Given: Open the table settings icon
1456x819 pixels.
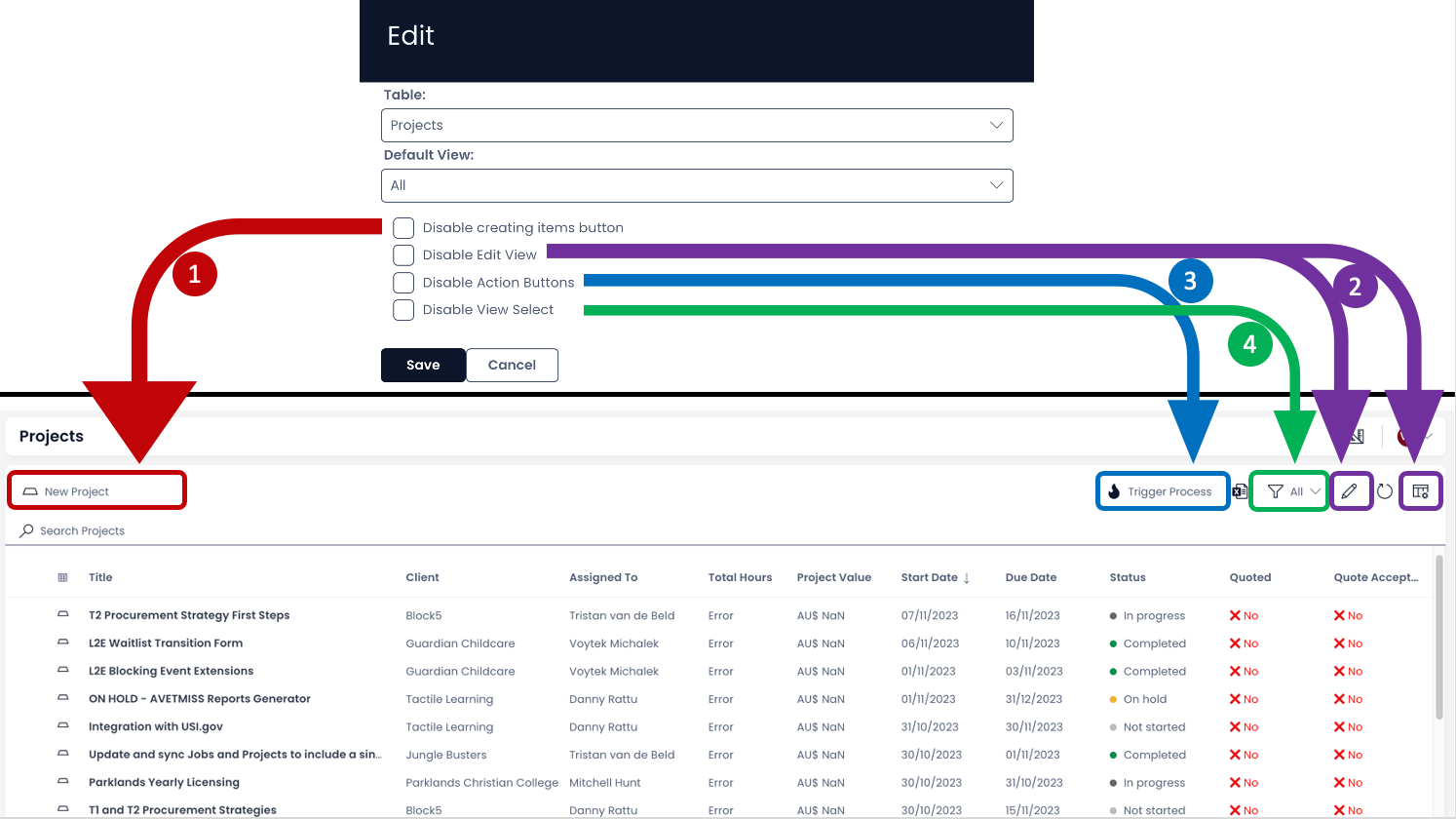Looking at the screenshot, I should (1420, 491).
